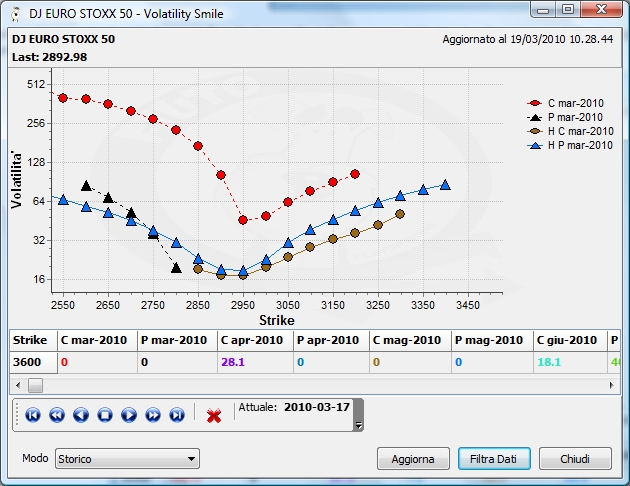The image size is (630, 486).
Task: Click the H C mar-2010 legend entry
Action: point(570,131)
